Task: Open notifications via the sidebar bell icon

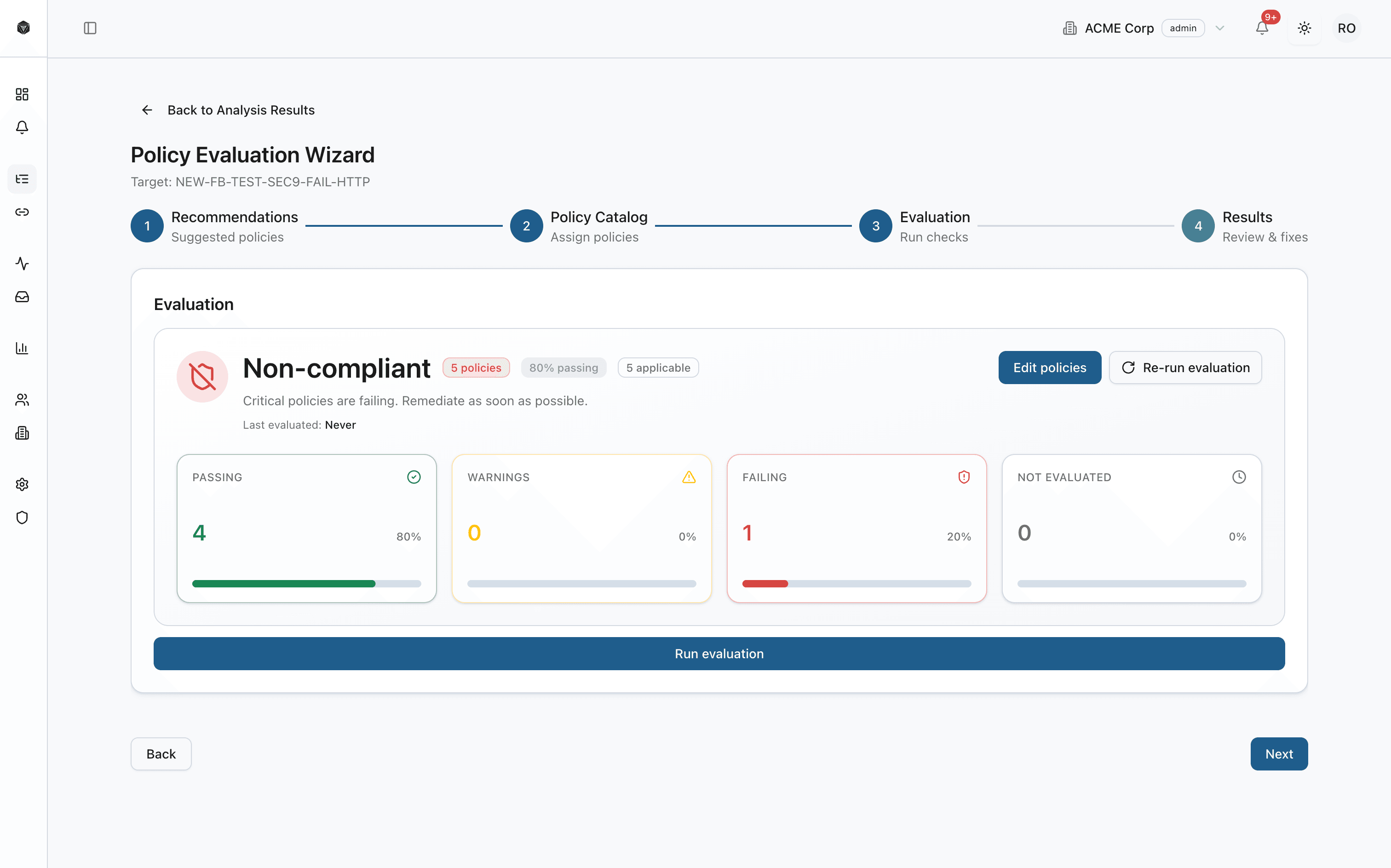Action: coord(22,127)
